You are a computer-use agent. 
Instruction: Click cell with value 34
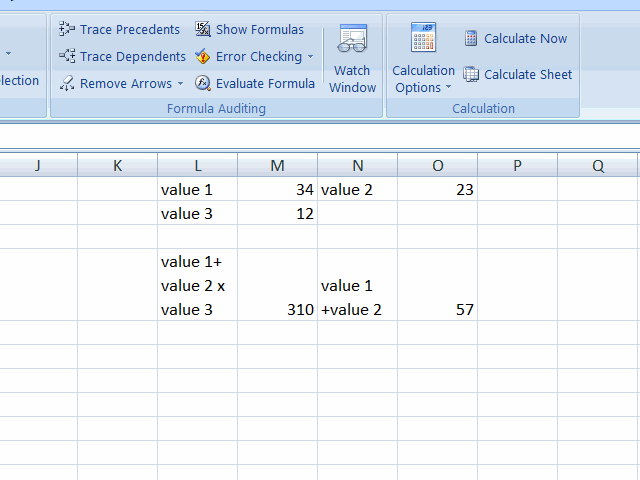[278, 189]
